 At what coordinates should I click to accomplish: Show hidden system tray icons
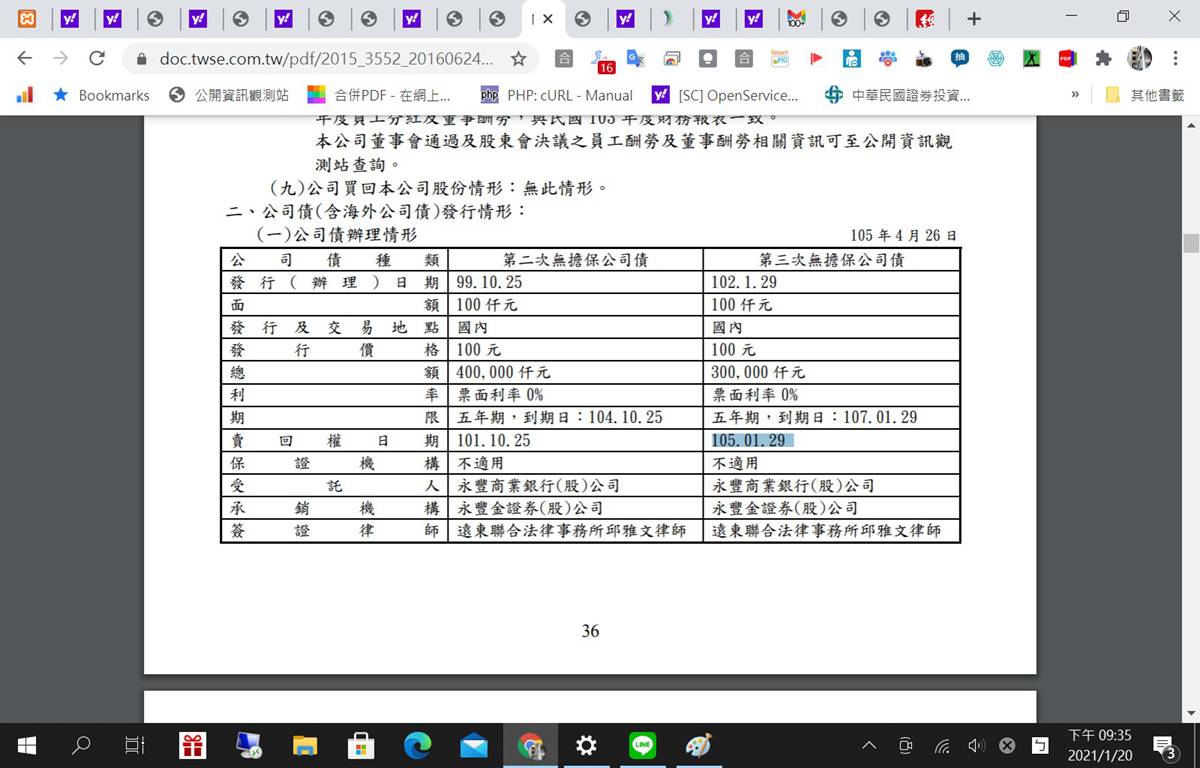869,745
